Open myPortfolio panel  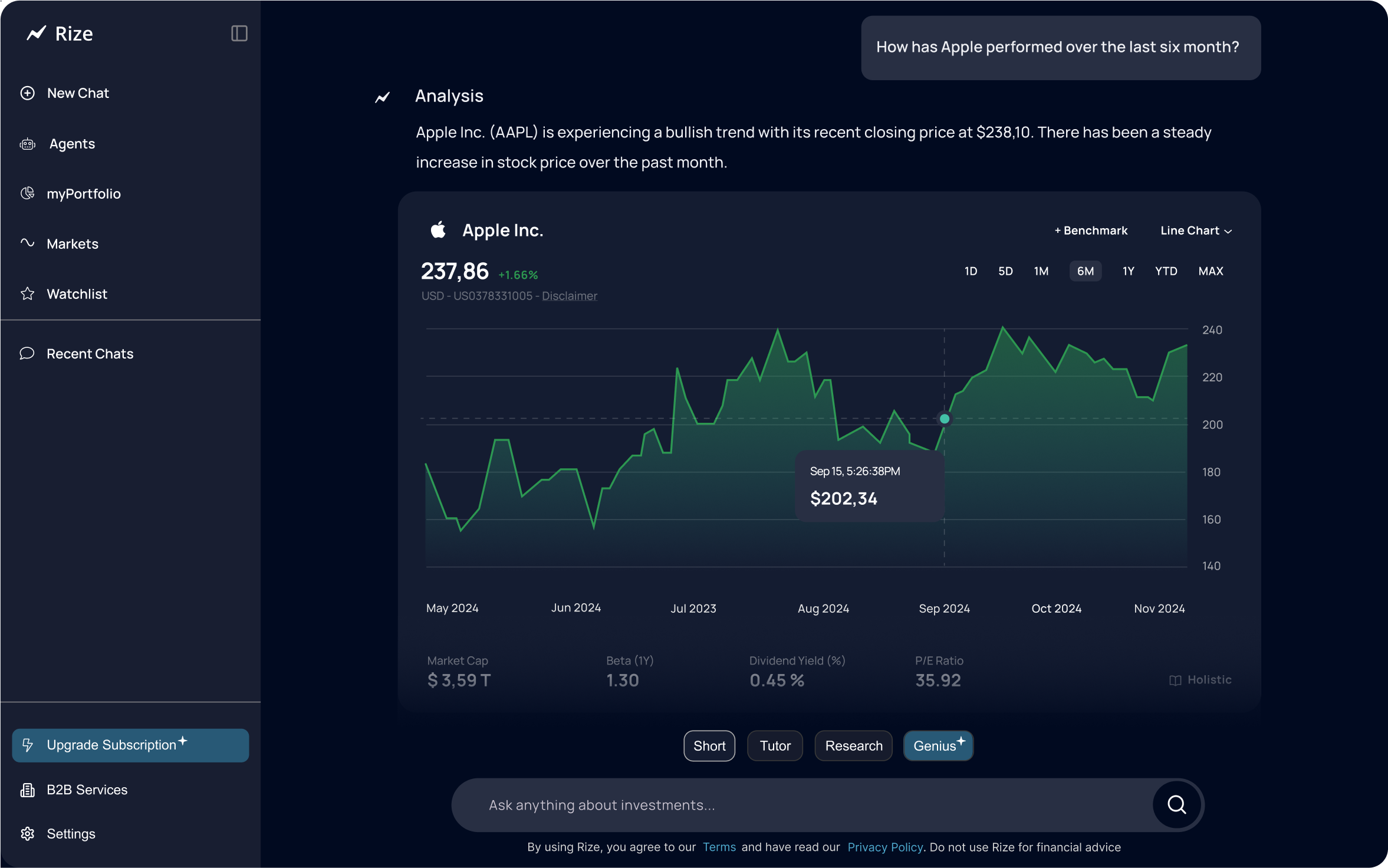(83, 194)
